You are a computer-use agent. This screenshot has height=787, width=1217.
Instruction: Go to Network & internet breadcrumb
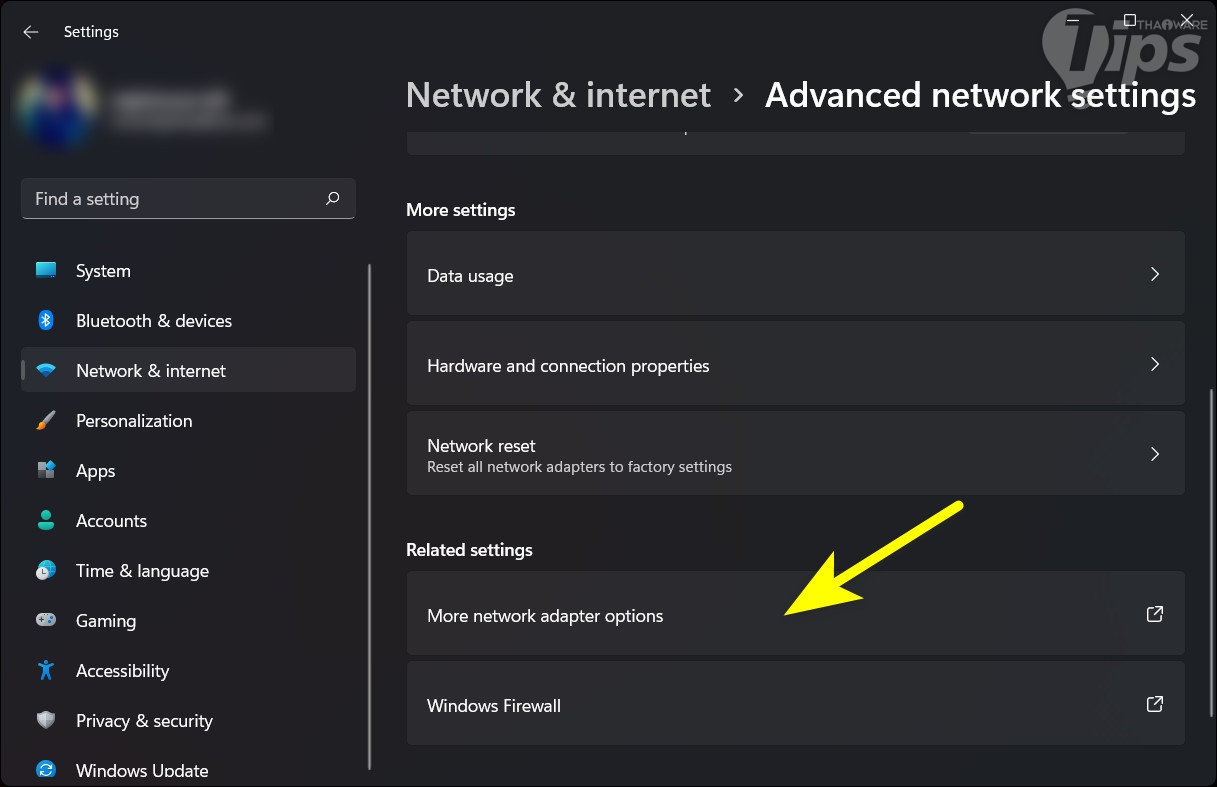point(558,95)
